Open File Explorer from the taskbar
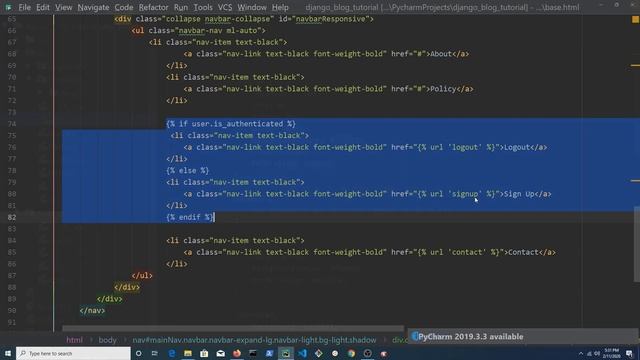The image size is (640, 360). (x=188, y=353)
